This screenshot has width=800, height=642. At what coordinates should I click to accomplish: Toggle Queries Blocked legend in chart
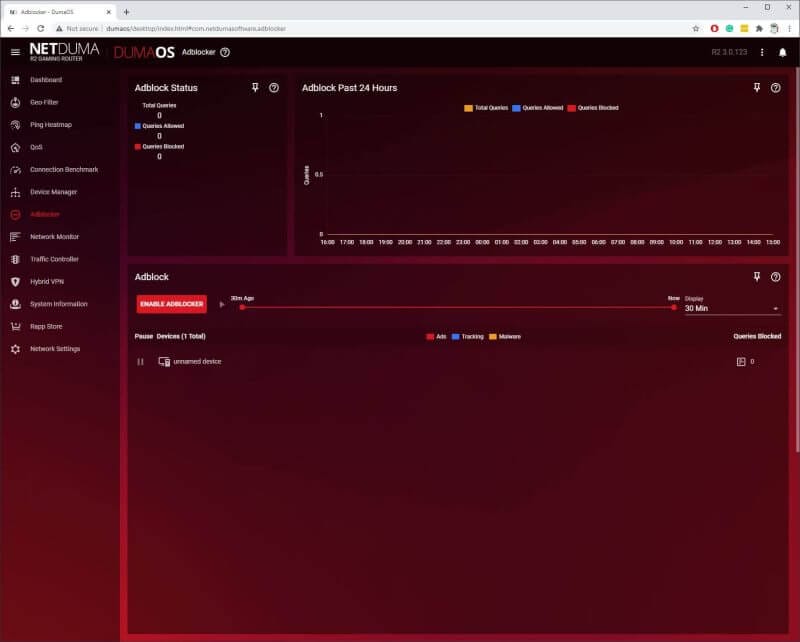point(593,107)
